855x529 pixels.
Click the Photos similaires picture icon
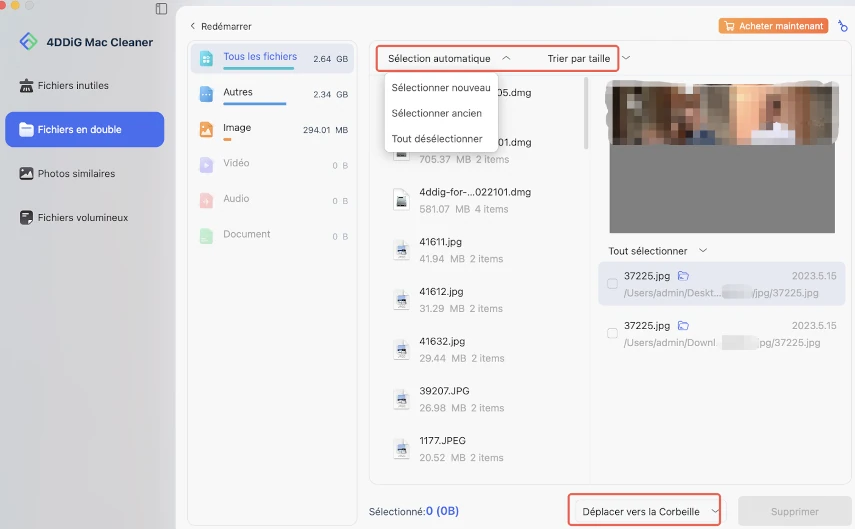pos(26,173)
